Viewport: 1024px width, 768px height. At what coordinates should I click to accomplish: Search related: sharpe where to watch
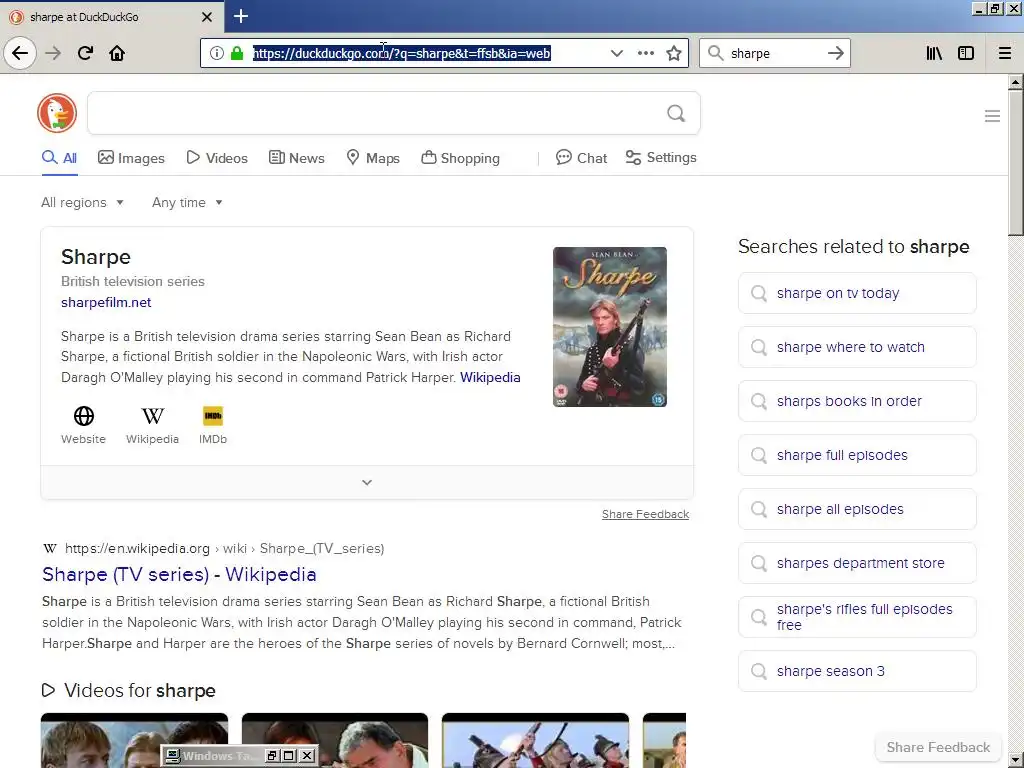click(857, 347)
